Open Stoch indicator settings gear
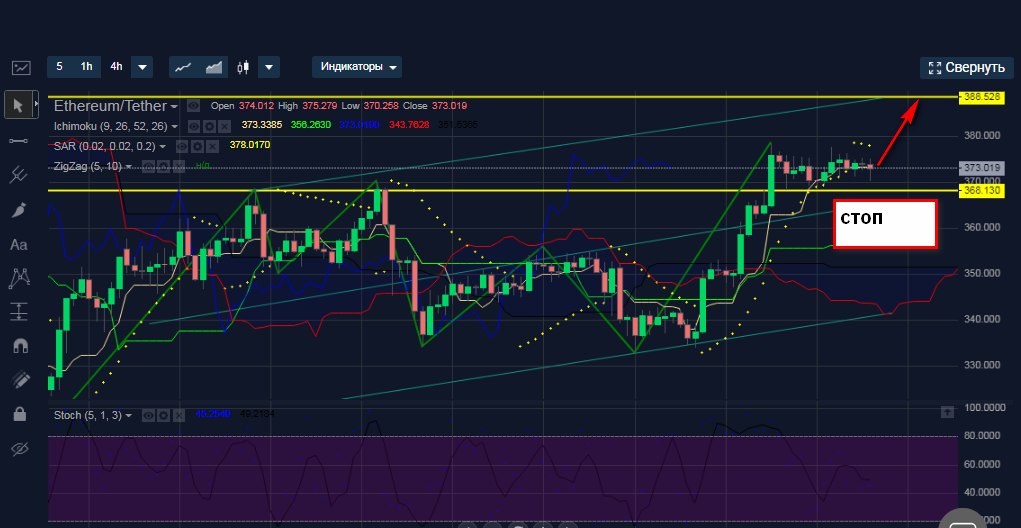Viewport: 1021px width, 528px height. (x=163, y=415)
